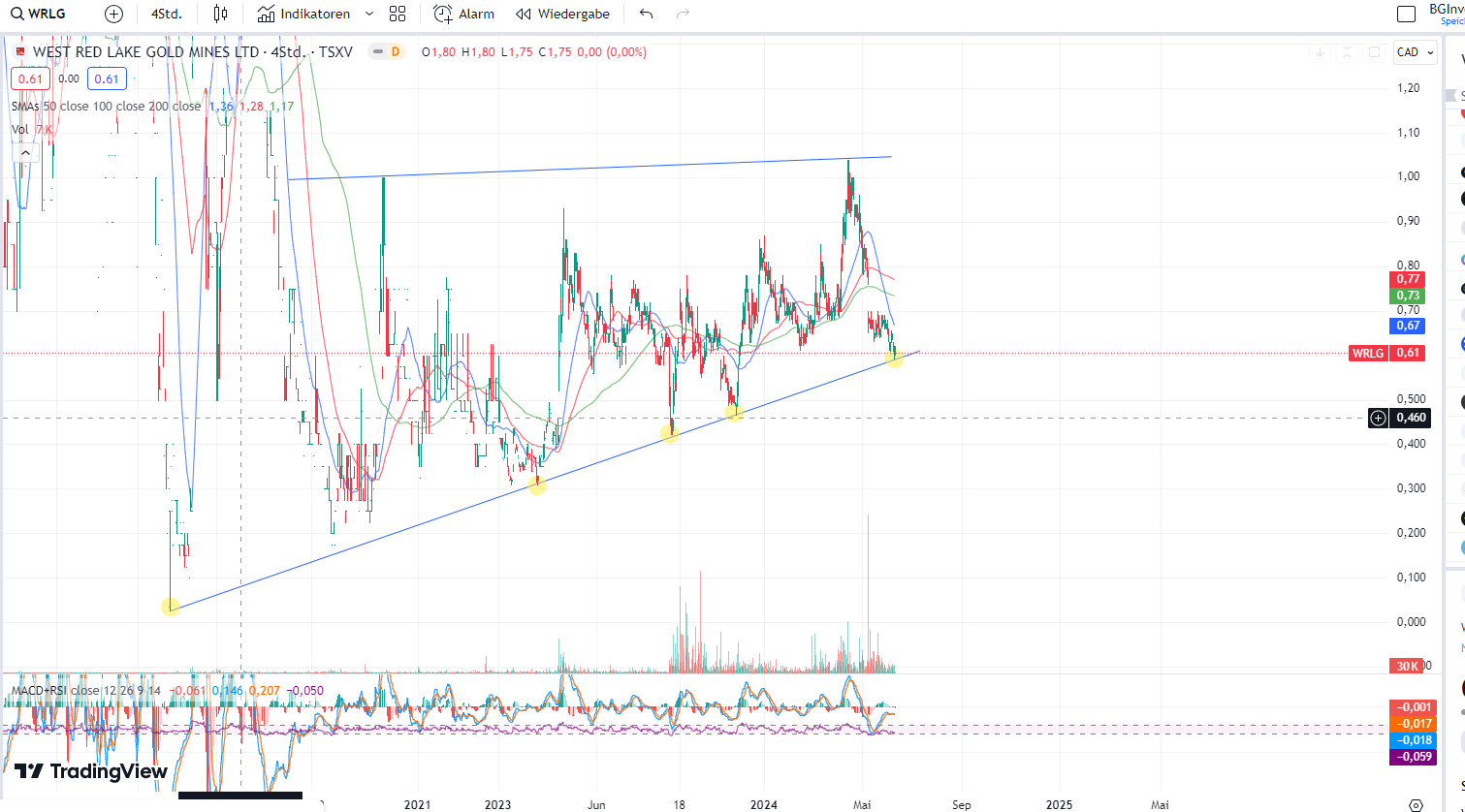Click the maximize pane icon near CAD
This screenshot has width=1465, height=812.
pos(1375,52)
